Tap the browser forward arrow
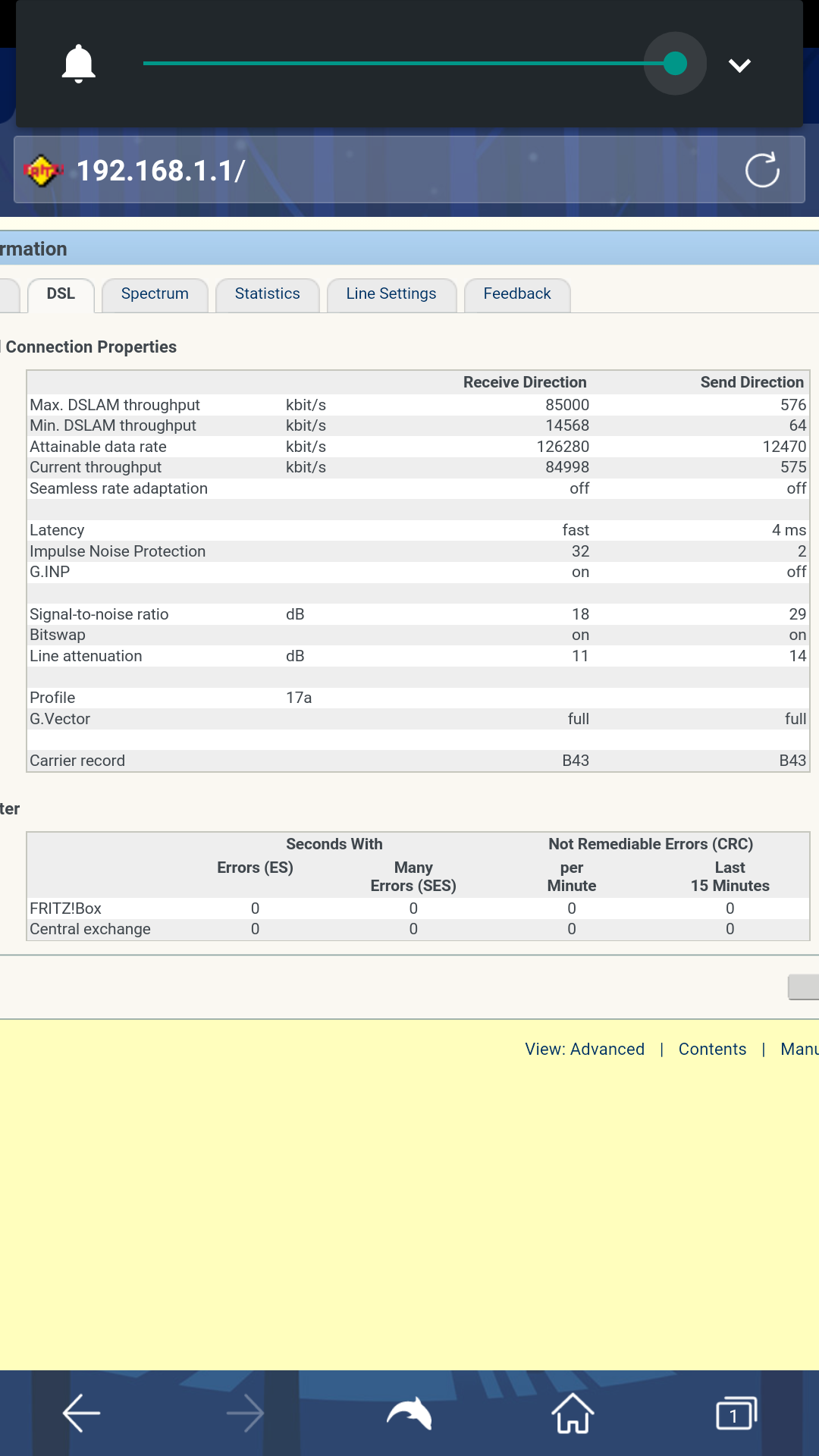 245,1414
